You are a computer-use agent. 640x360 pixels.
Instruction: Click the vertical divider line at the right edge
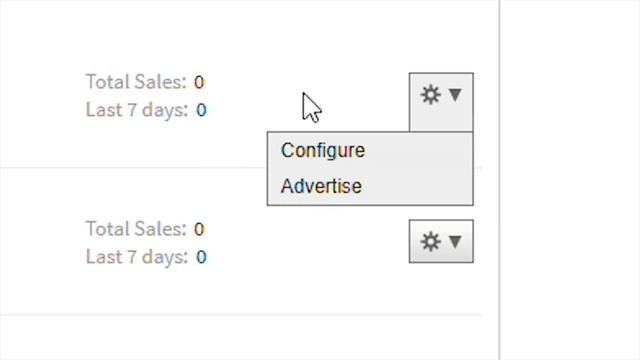pos(500,180)
